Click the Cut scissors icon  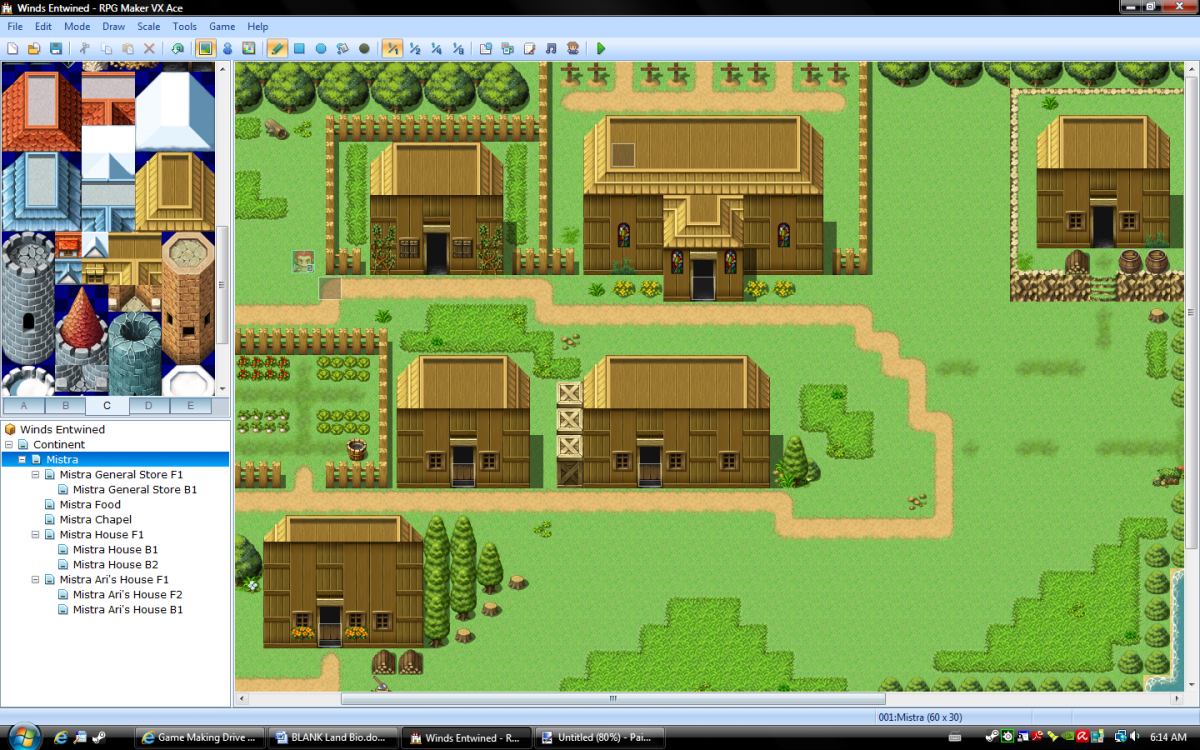tap(84, 48)
